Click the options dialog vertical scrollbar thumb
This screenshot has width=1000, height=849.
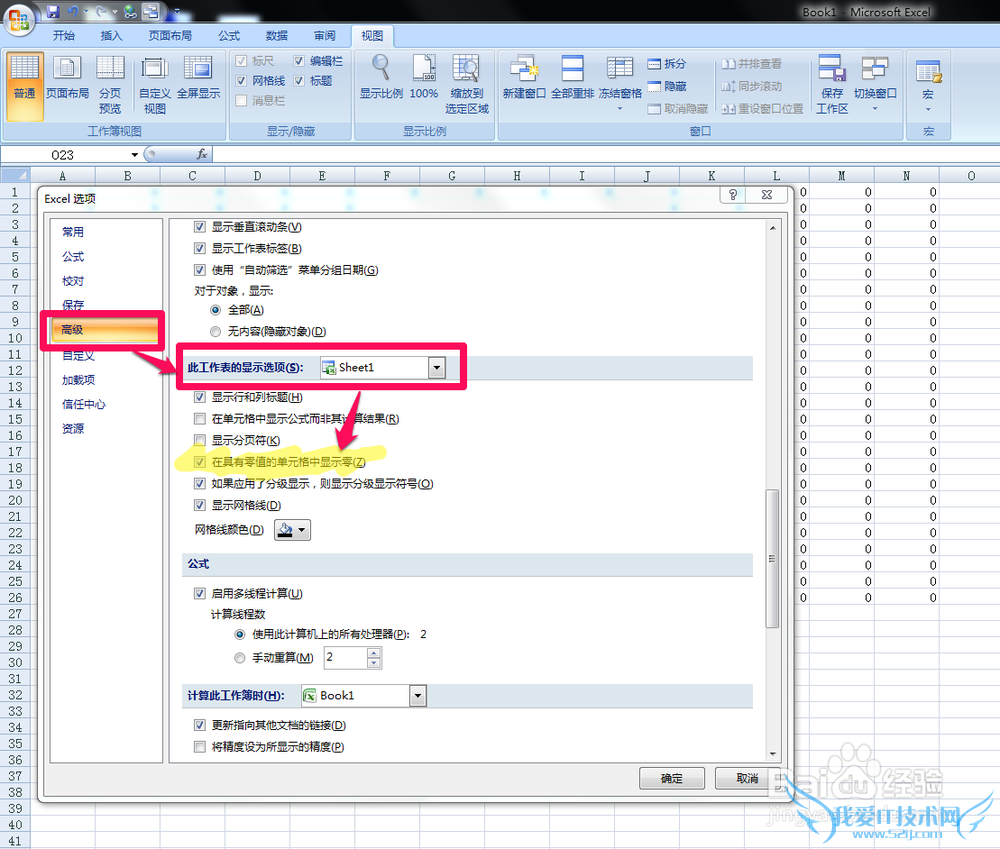tap(772, 559)
